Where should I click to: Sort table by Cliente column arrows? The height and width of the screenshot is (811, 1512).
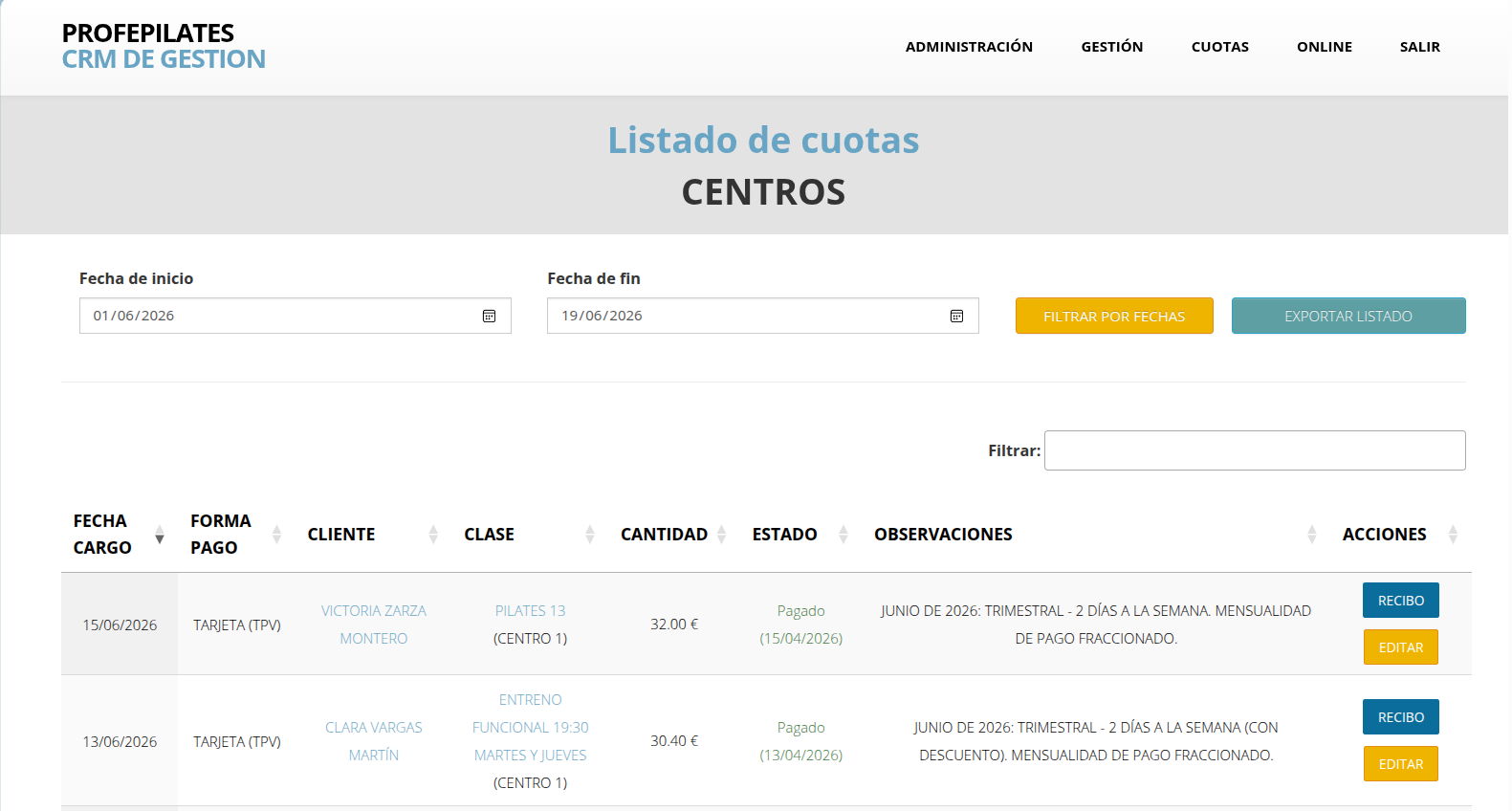pos(433,535)
